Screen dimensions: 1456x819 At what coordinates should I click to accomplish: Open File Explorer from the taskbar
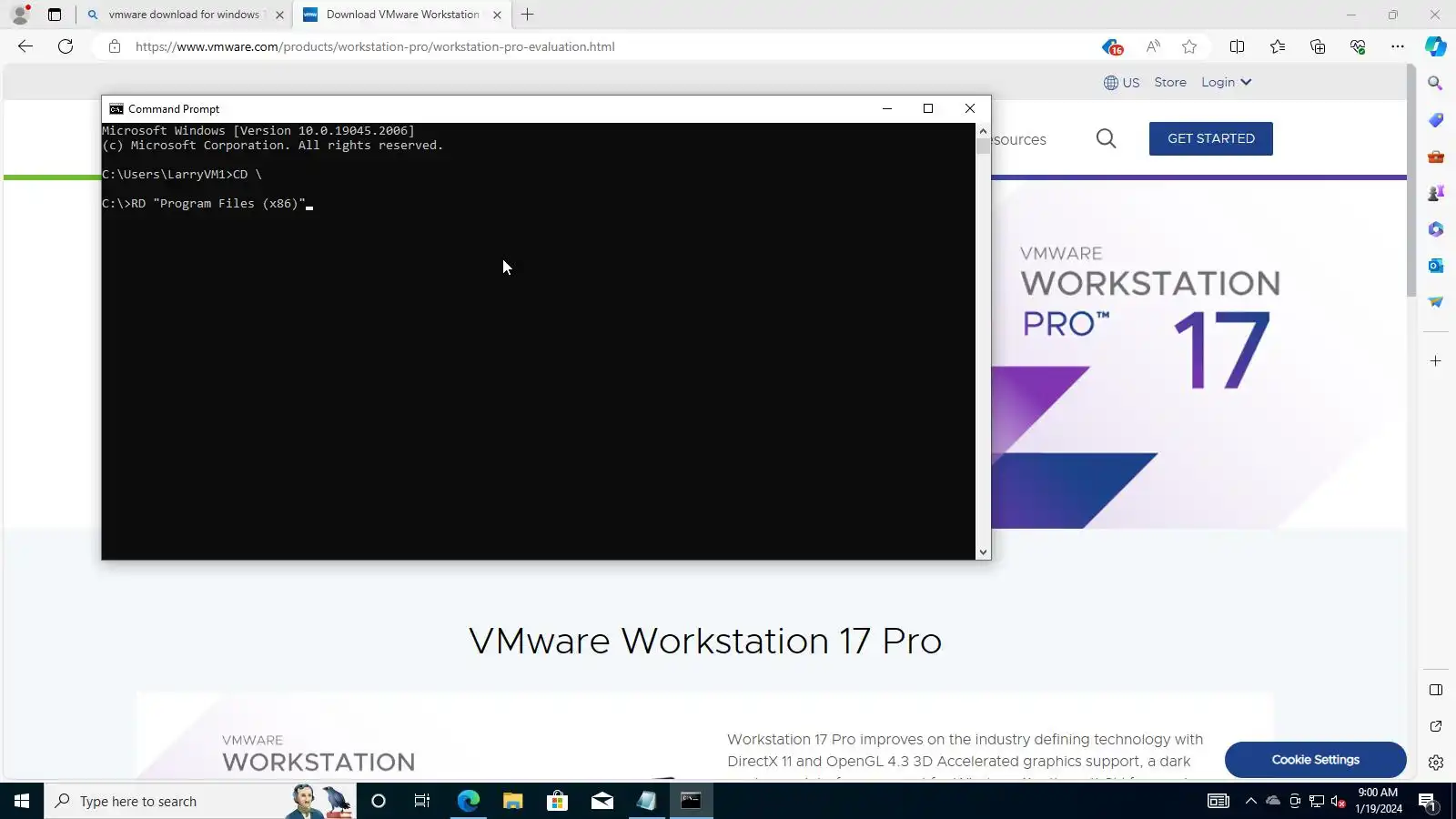(x=513, y=801)
